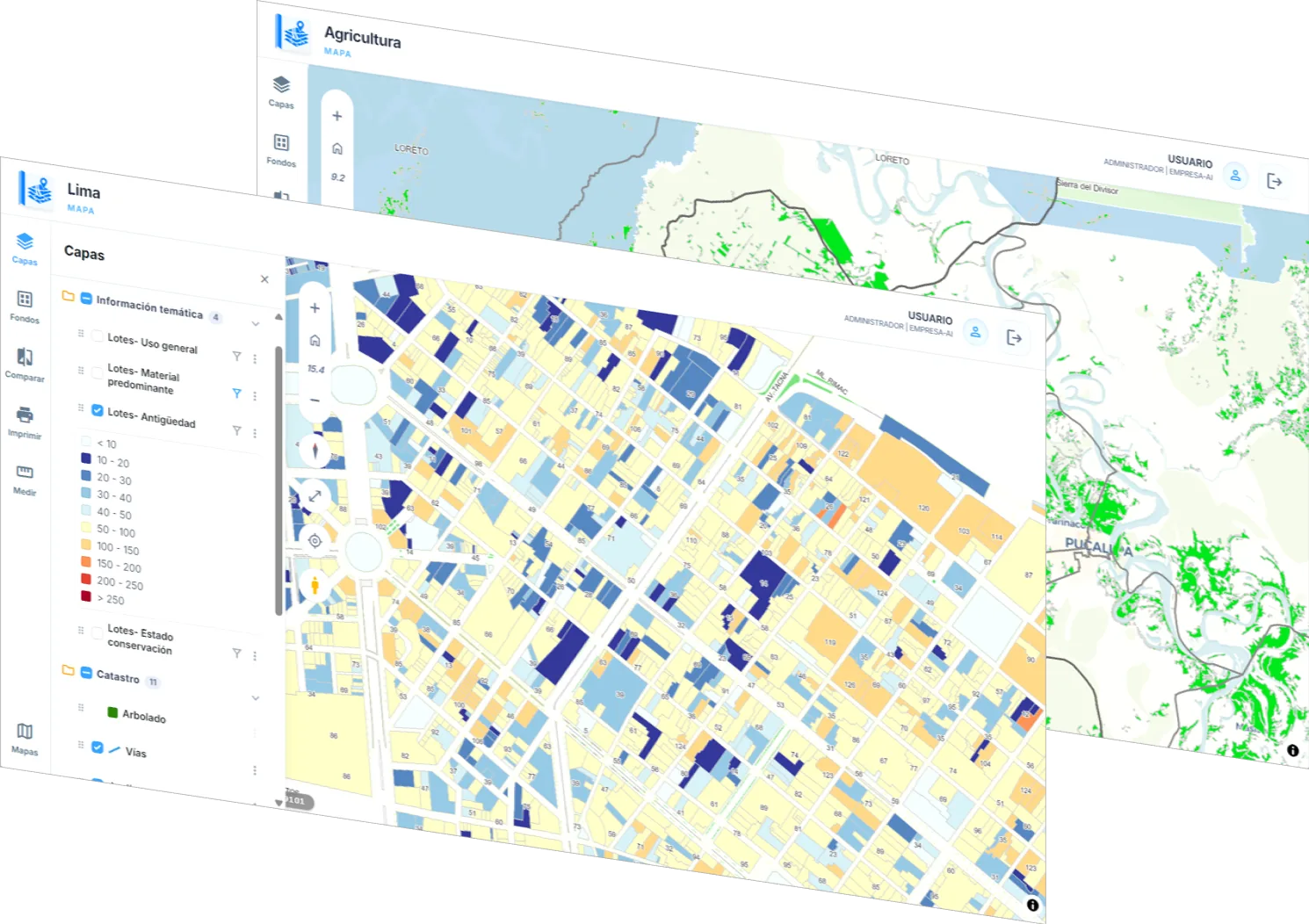1309x924 pixels.
Task: Select the Medir measure tool
Action: [25, 480]
